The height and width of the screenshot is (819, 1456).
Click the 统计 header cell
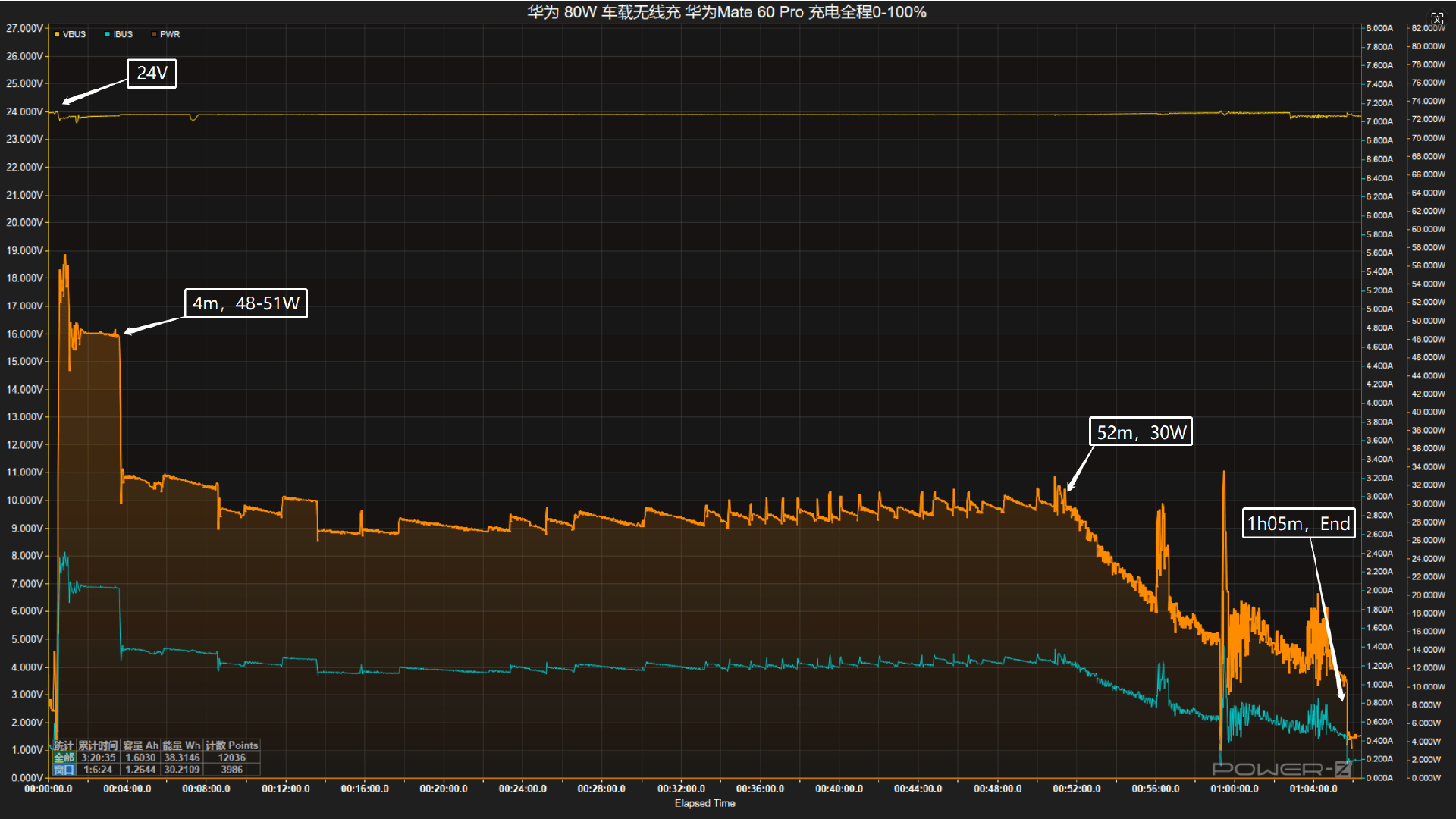pos(64,745)
